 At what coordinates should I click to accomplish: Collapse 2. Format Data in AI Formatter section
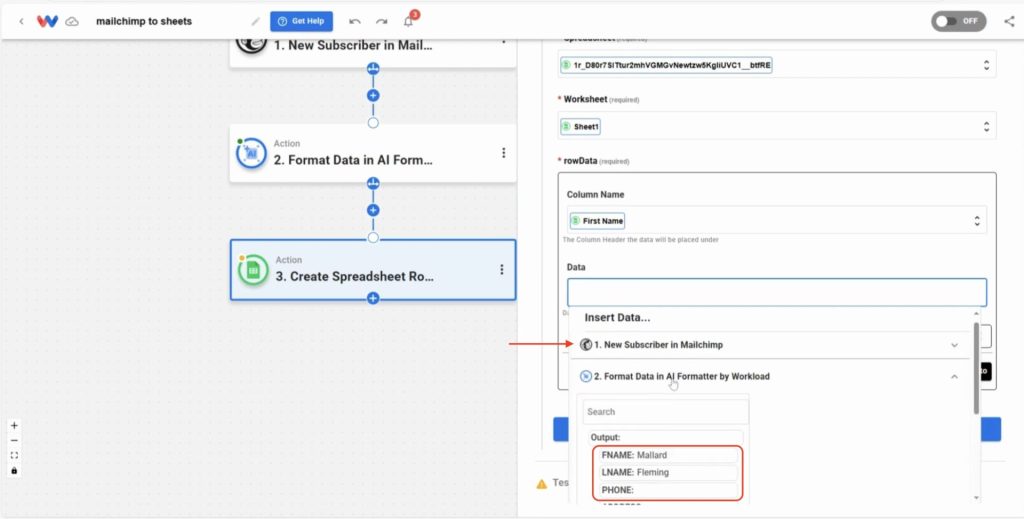coord(769,376)
